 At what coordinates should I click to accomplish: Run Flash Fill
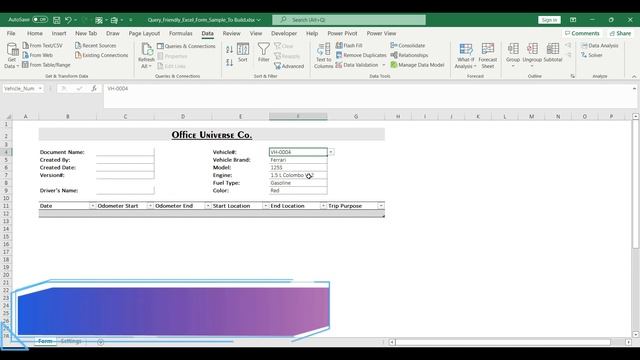(349, 45)
